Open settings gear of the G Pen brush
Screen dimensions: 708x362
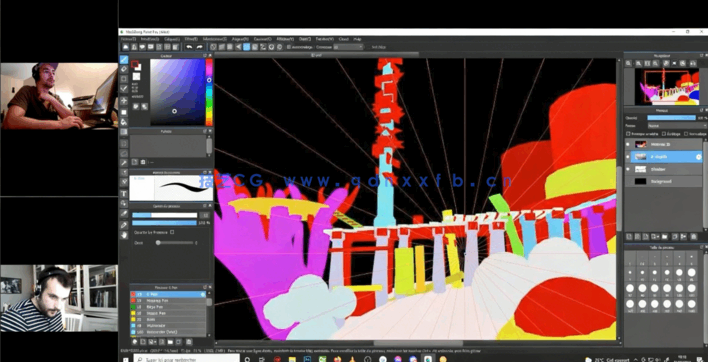coord(203,294)
